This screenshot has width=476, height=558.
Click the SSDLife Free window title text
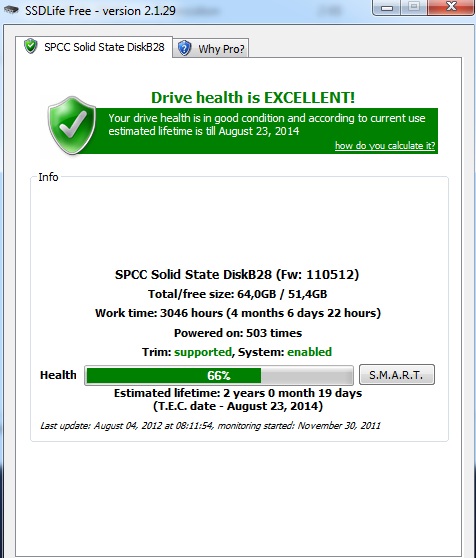tap(100, 11)
